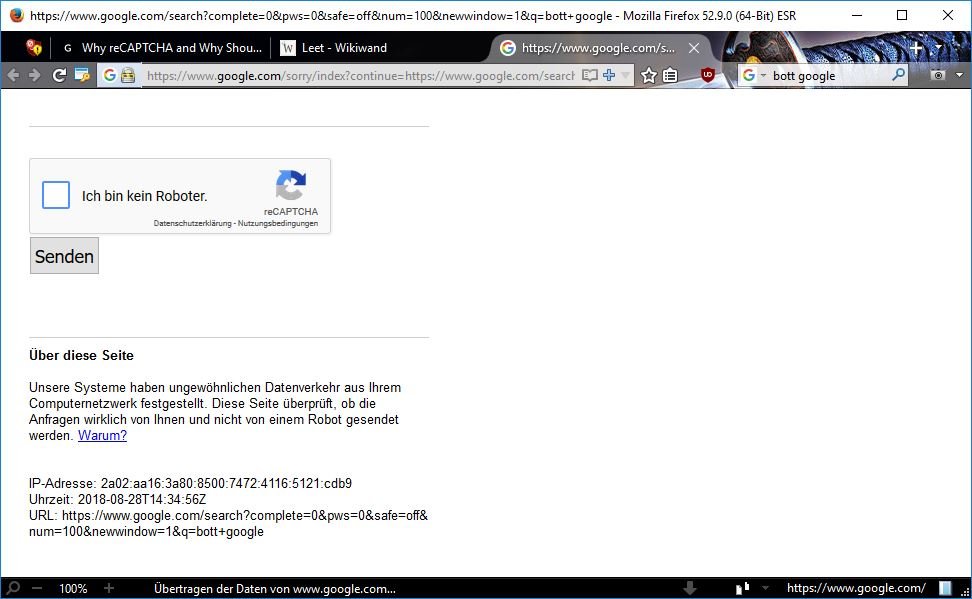Open the search engine selector dropdown
The width and height of the screenshot is (972, 599).
pos(754,76)
